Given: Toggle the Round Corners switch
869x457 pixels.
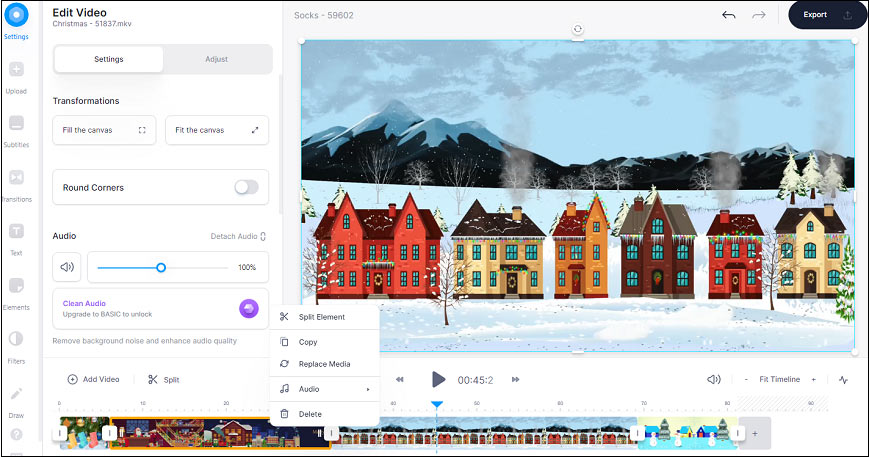Looking at the screenshot, I should click(245, 187).
